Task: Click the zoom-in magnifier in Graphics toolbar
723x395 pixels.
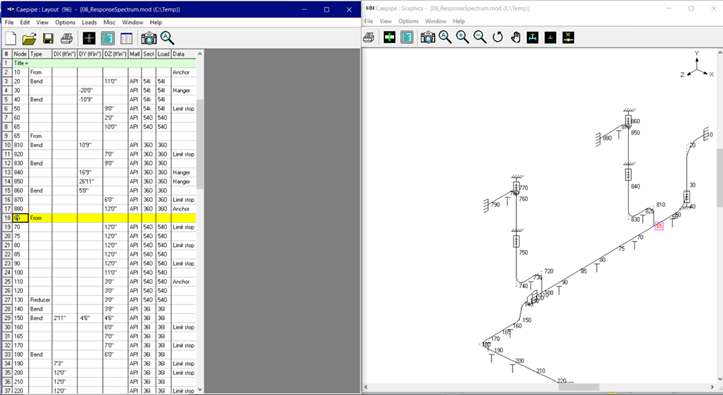Action: point(462,37)
